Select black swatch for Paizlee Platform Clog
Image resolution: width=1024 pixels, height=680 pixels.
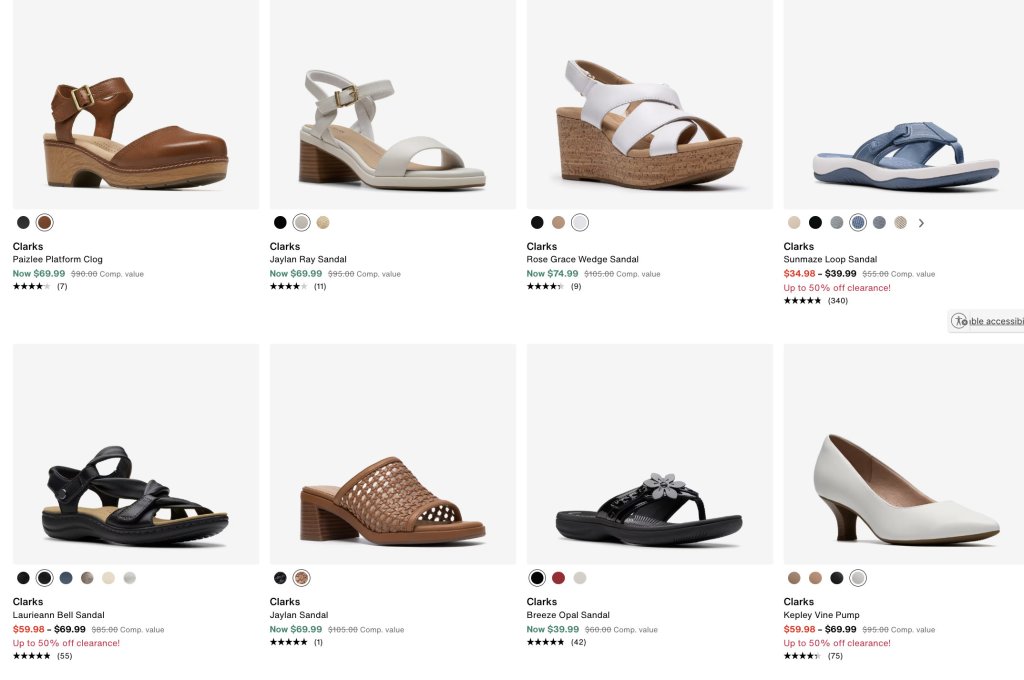point(24,223)
